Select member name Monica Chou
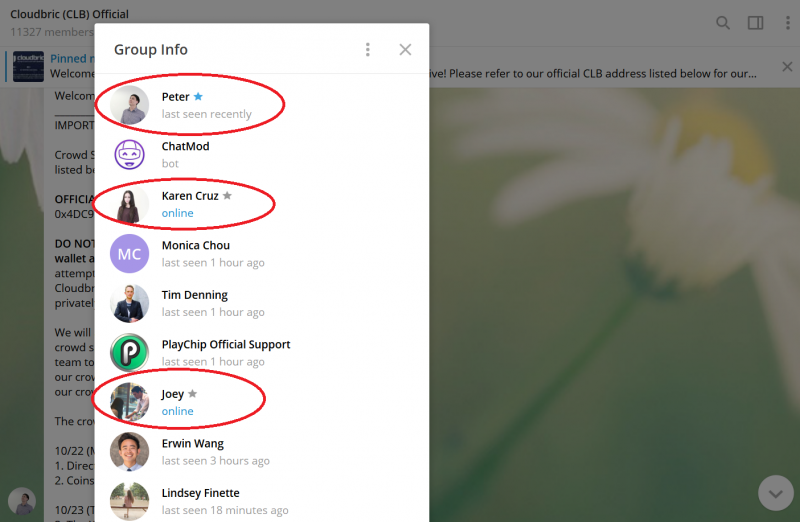 [195, 245]
